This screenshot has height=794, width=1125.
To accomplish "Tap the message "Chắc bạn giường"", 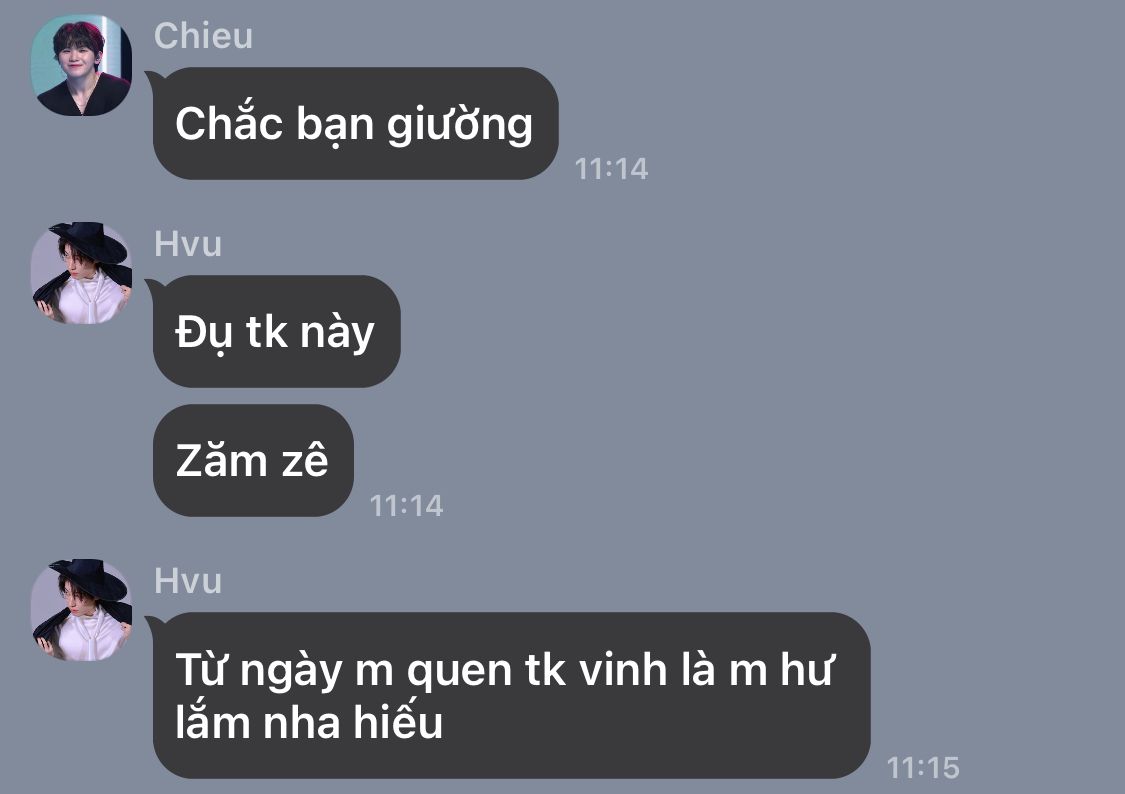I will (355, 123).
